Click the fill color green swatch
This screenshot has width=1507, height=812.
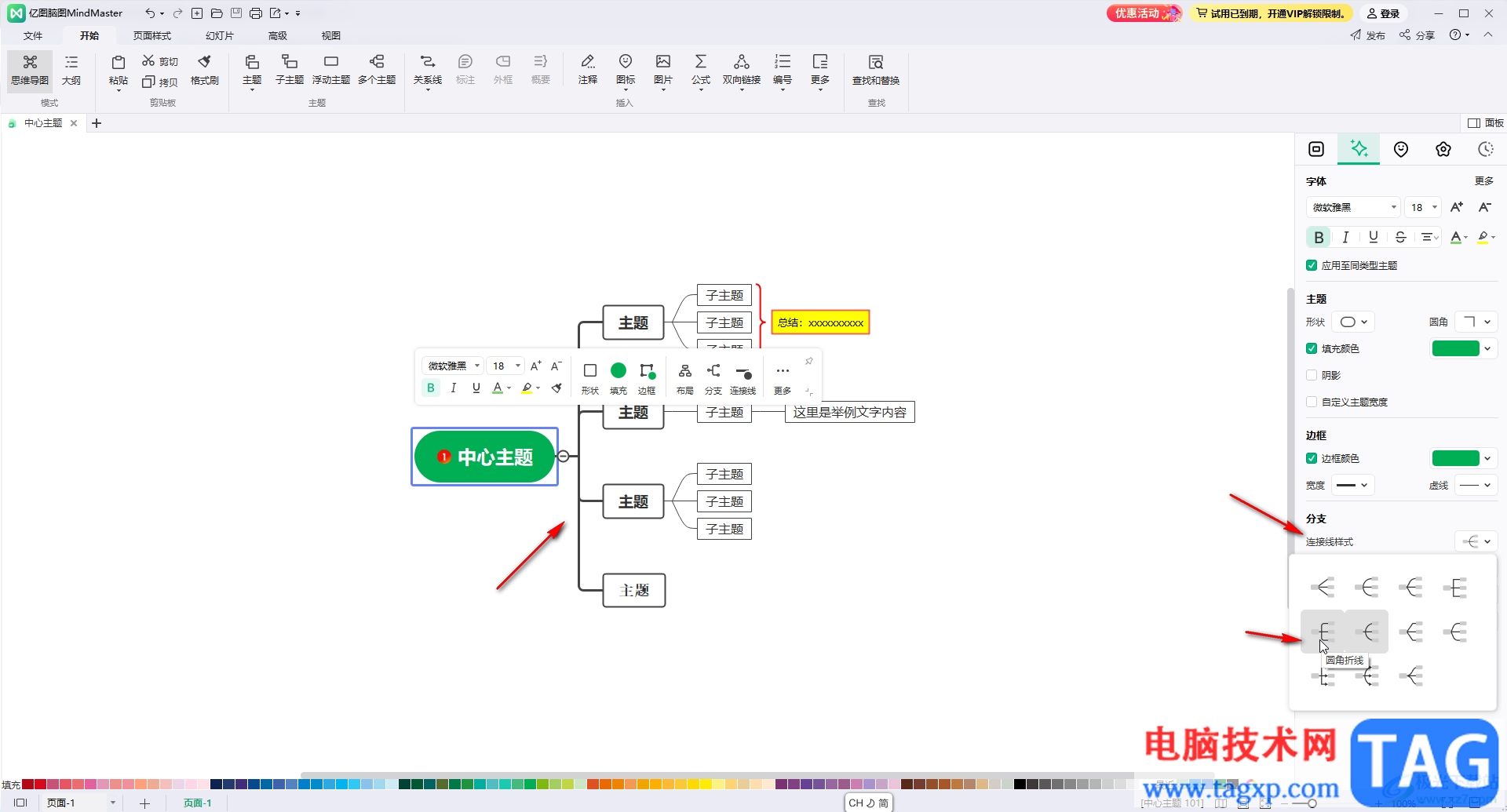(1456, 348)
